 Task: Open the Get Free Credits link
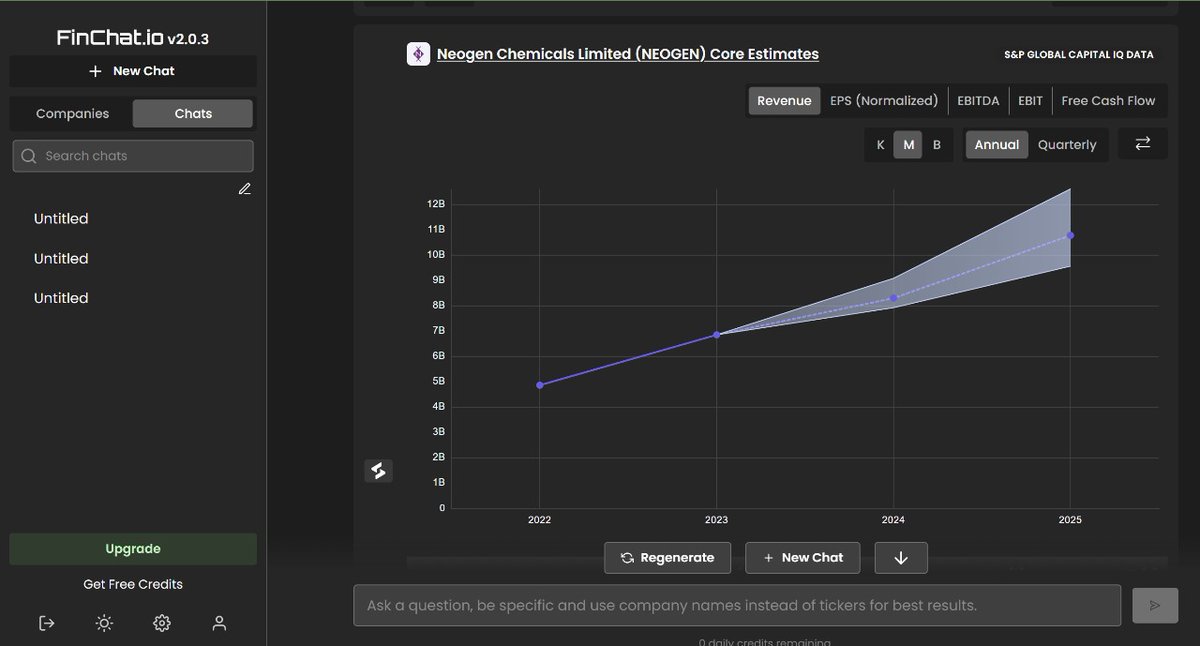click(x=132, y=583)
